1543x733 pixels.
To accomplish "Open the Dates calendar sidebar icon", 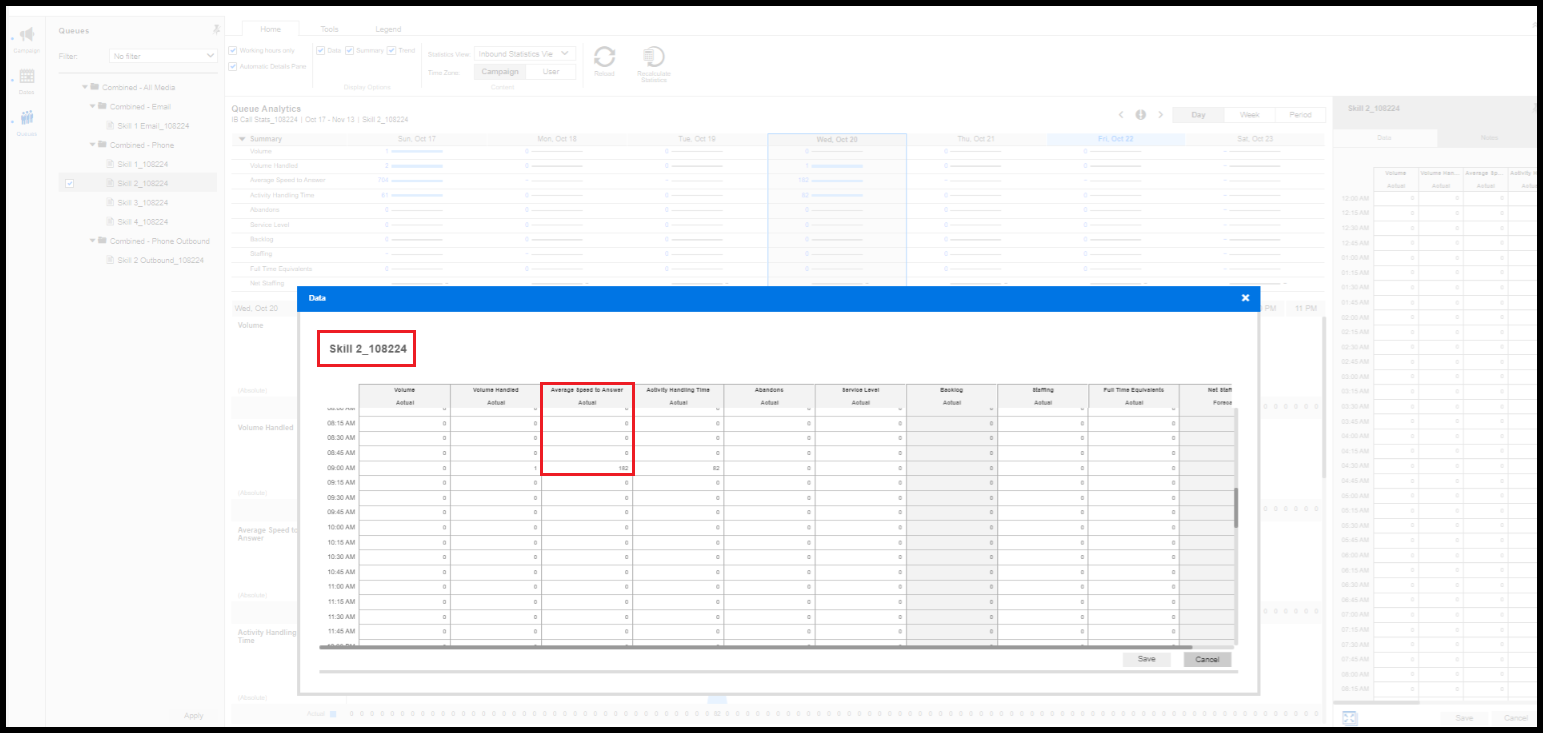I will click(x=27, y=77).
